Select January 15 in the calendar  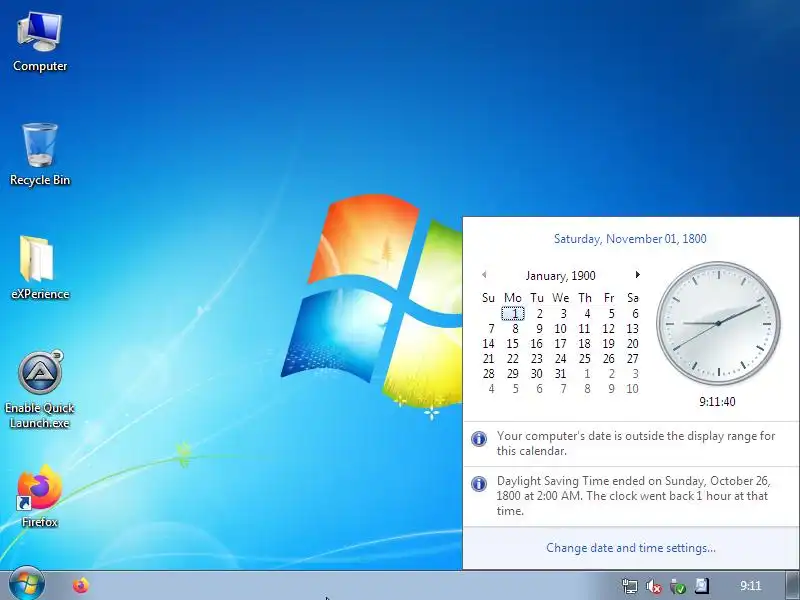click(513, 344)
